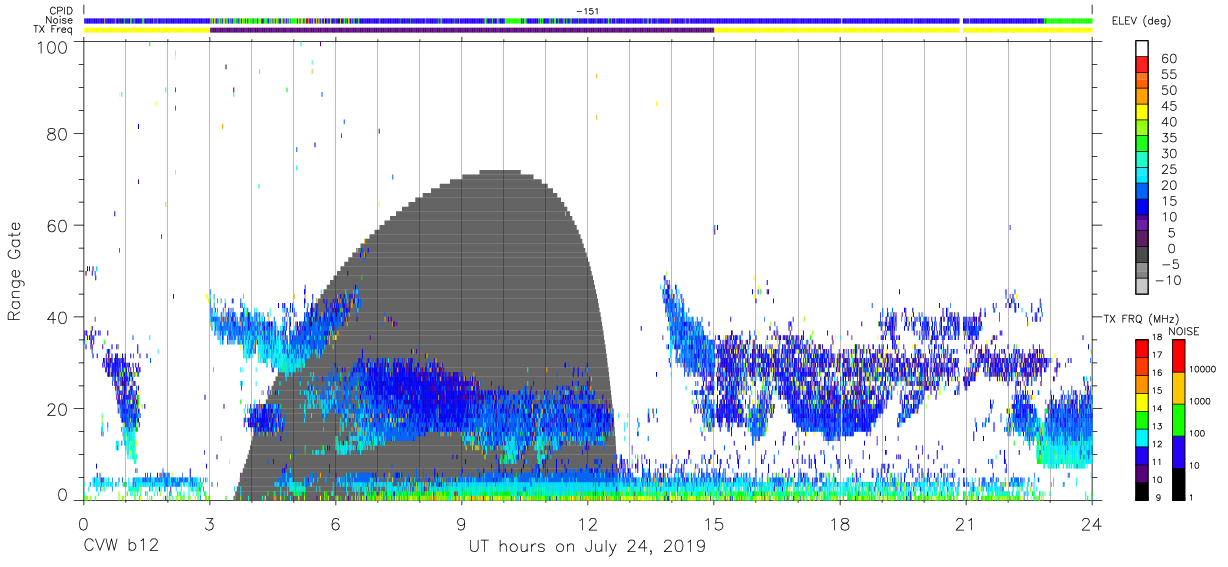Click the 60 tick on Range Gate axis

[x=58, y=225]
